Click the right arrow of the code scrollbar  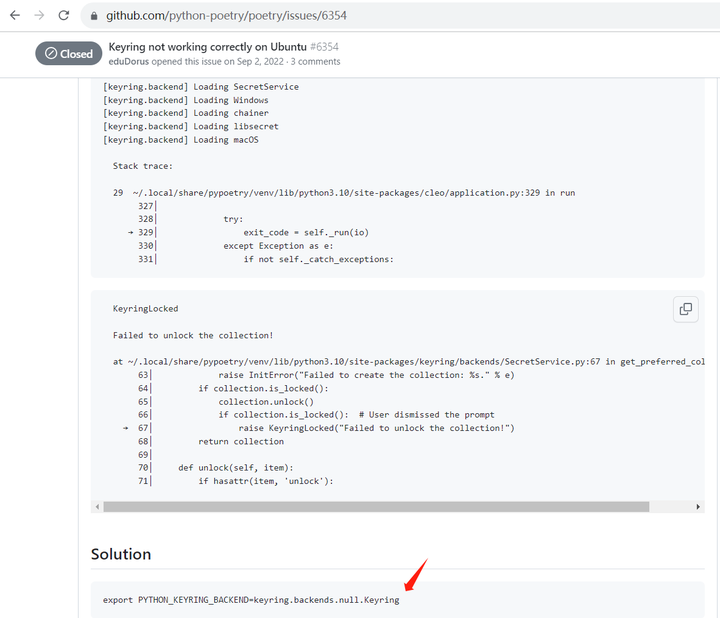click(x=698, y=506)
